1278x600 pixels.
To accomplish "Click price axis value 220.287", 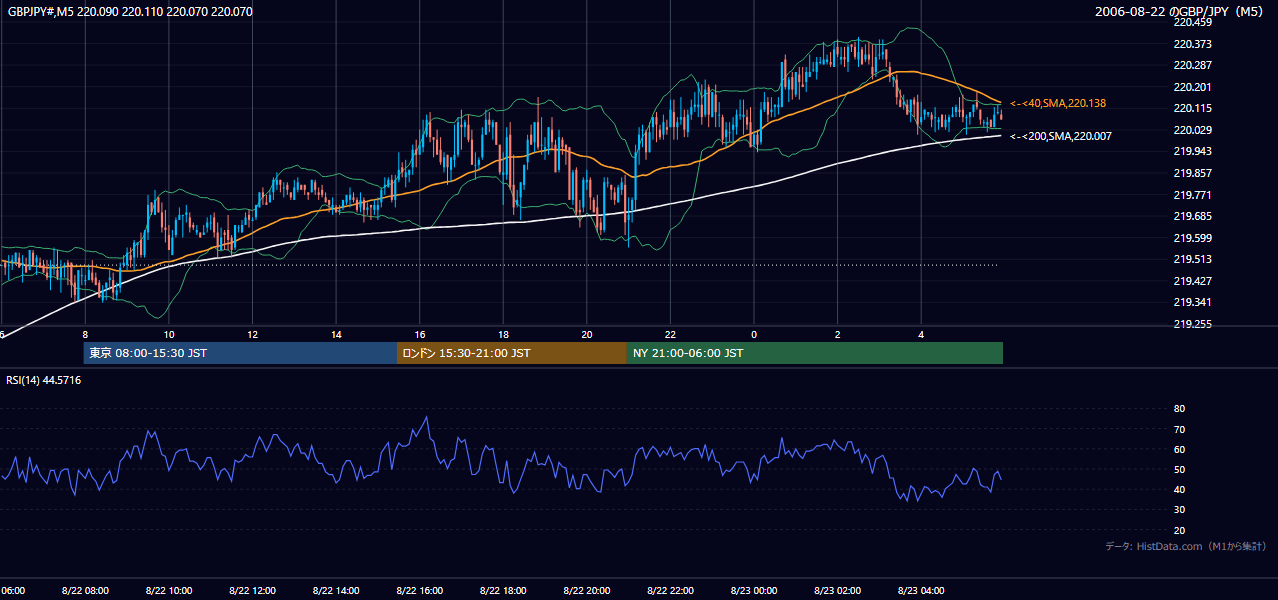I will (1192, 65).
